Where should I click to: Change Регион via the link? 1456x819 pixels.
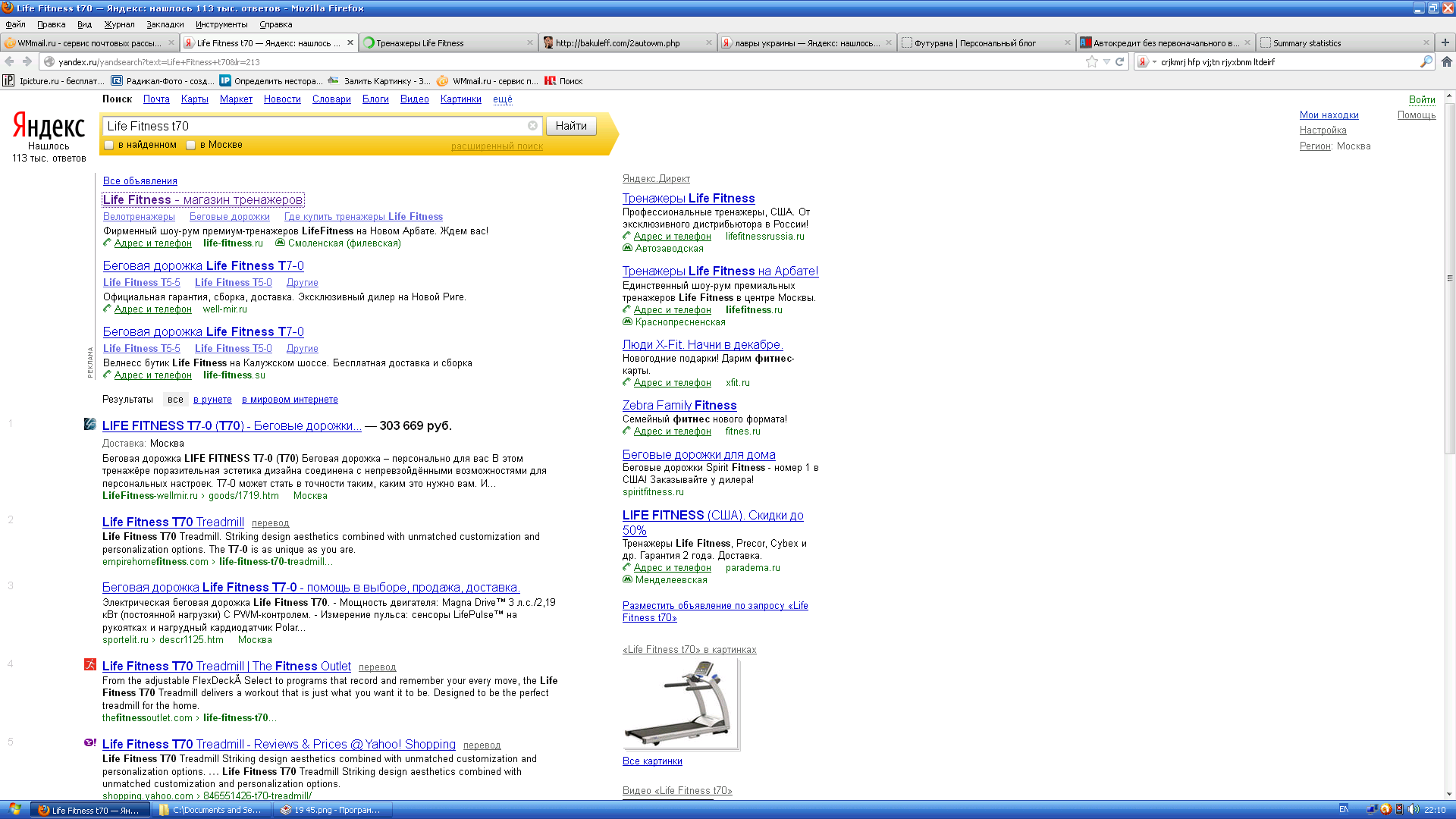pyautogui.click(x=1315, y=146)
